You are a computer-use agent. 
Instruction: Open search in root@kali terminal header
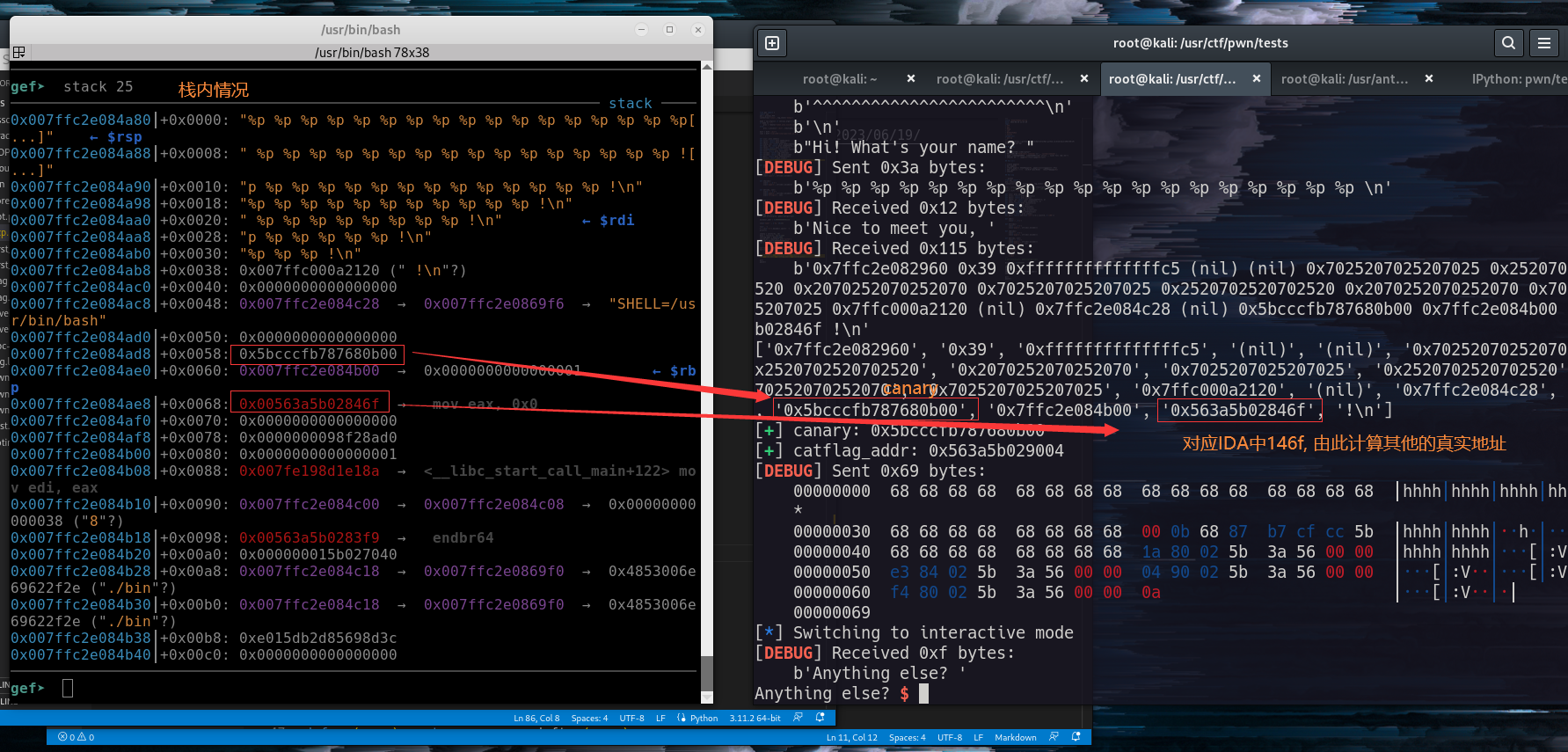[1508, 43]
